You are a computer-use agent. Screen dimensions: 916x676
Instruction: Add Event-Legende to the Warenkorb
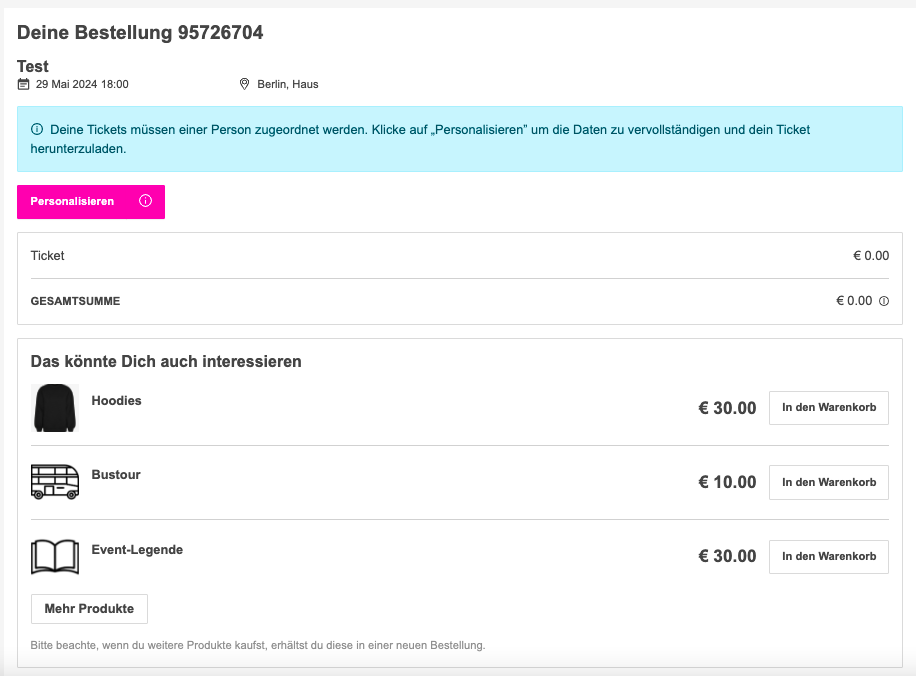[x=828, y=557]
